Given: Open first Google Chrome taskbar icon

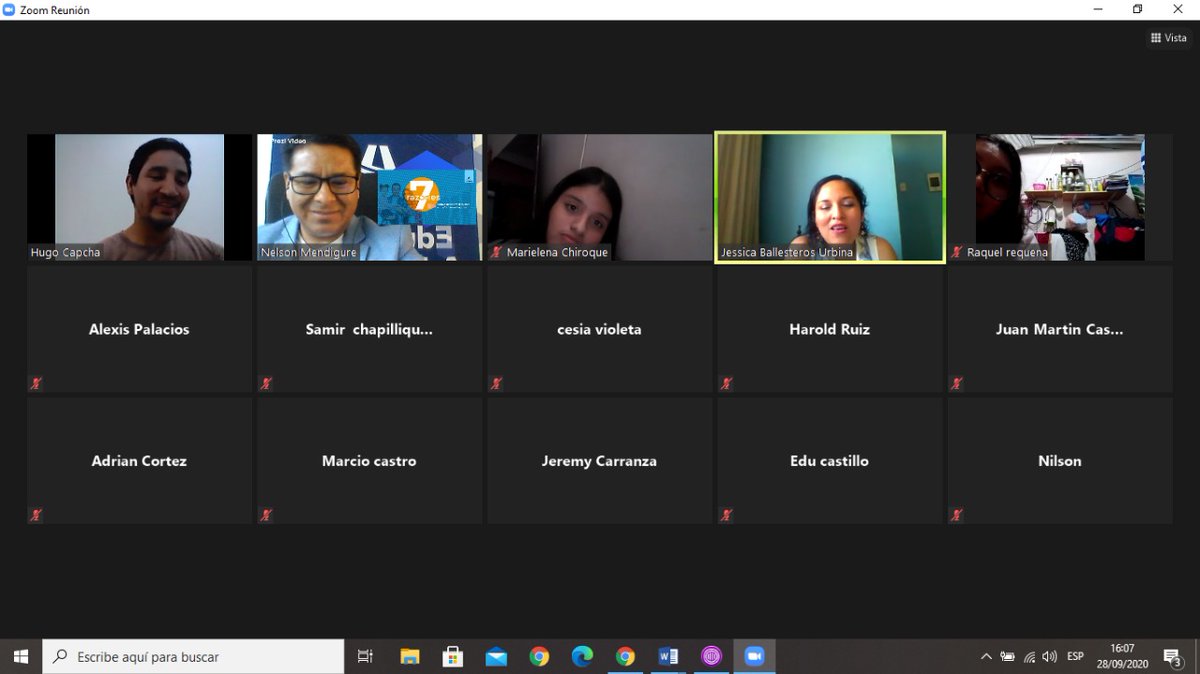Looking at the screenshot, I should (539, 656).
